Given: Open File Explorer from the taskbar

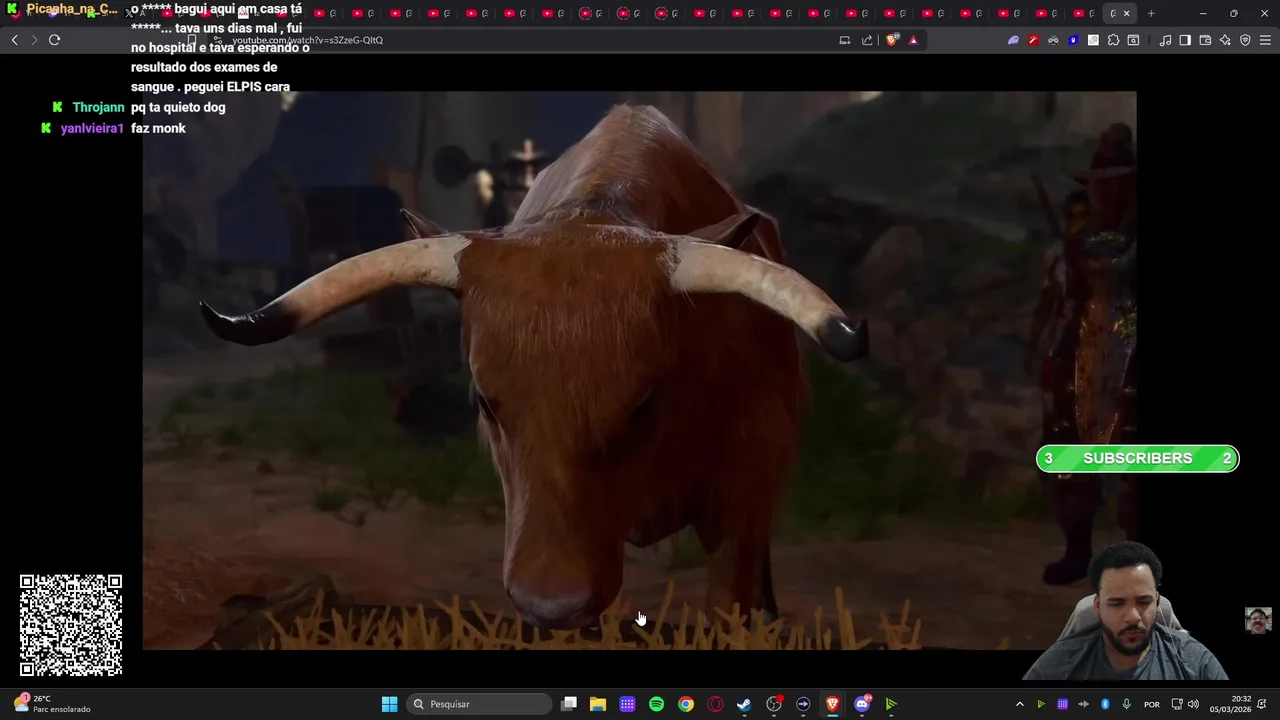Looking at the screenshot, I should click(x=598, y=704).
